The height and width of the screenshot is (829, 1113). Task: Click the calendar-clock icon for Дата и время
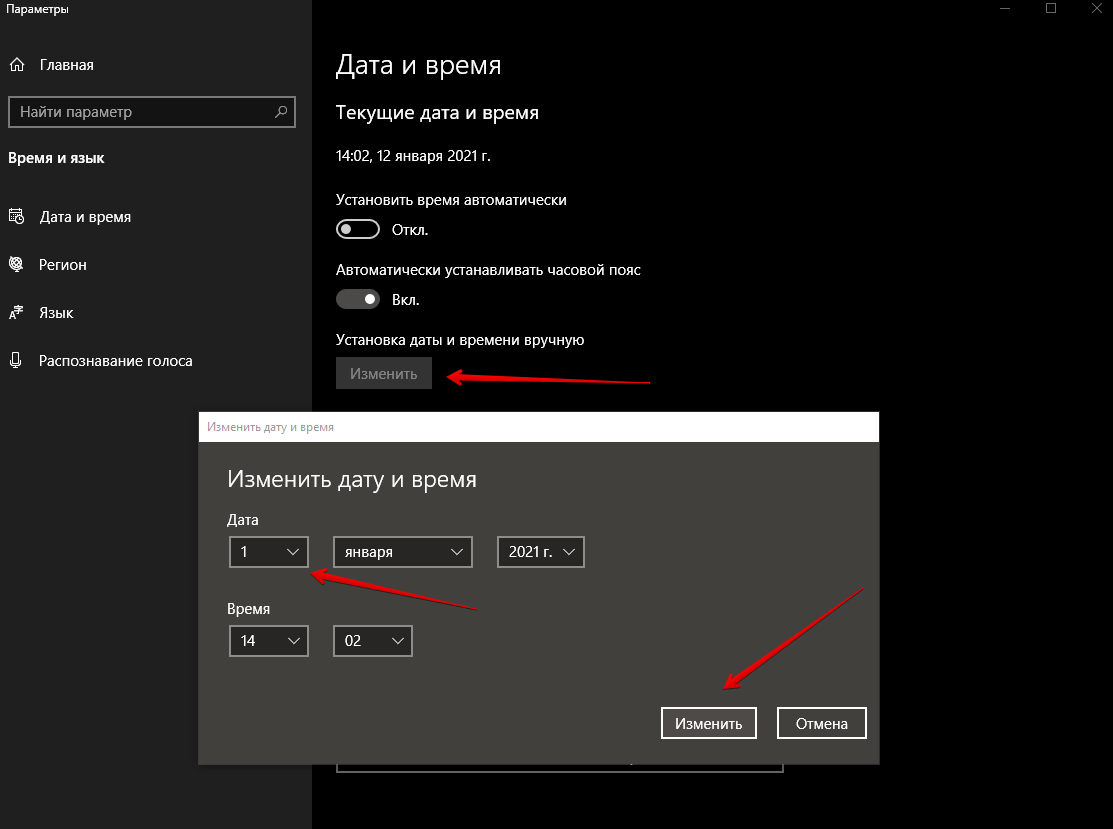16,216
